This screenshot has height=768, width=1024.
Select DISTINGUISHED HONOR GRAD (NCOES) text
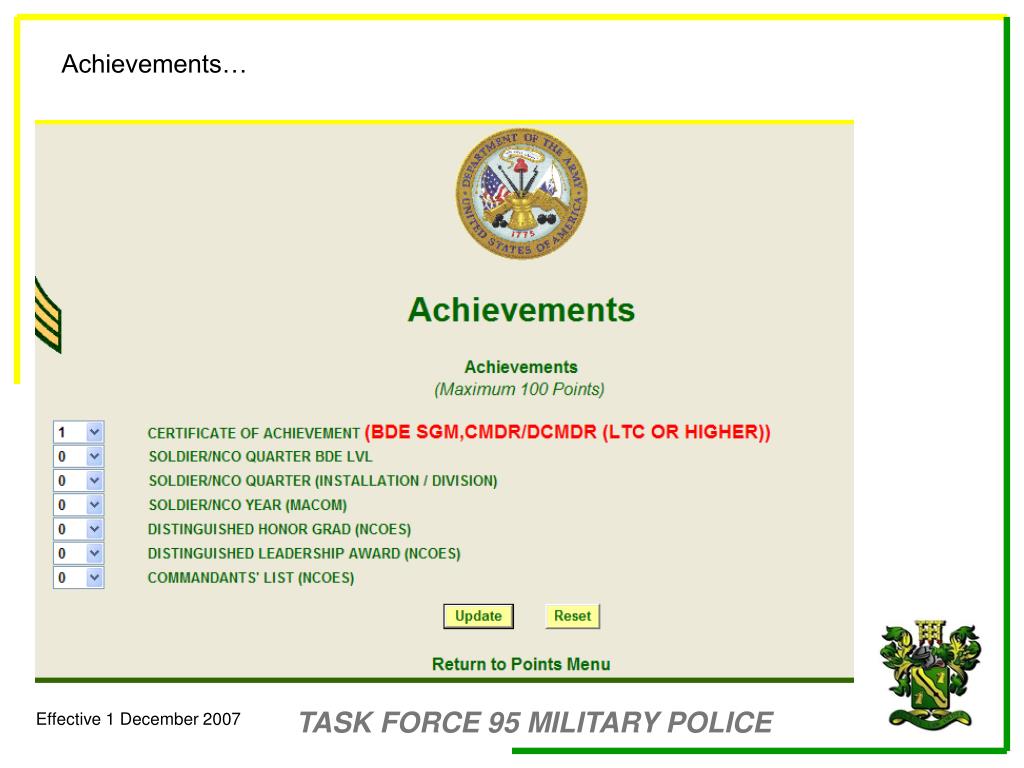point(279,529)
